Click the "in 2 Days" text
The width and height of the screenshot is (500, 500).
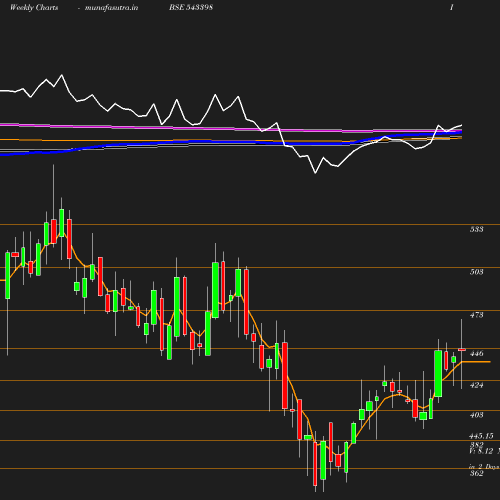(484, 467)
